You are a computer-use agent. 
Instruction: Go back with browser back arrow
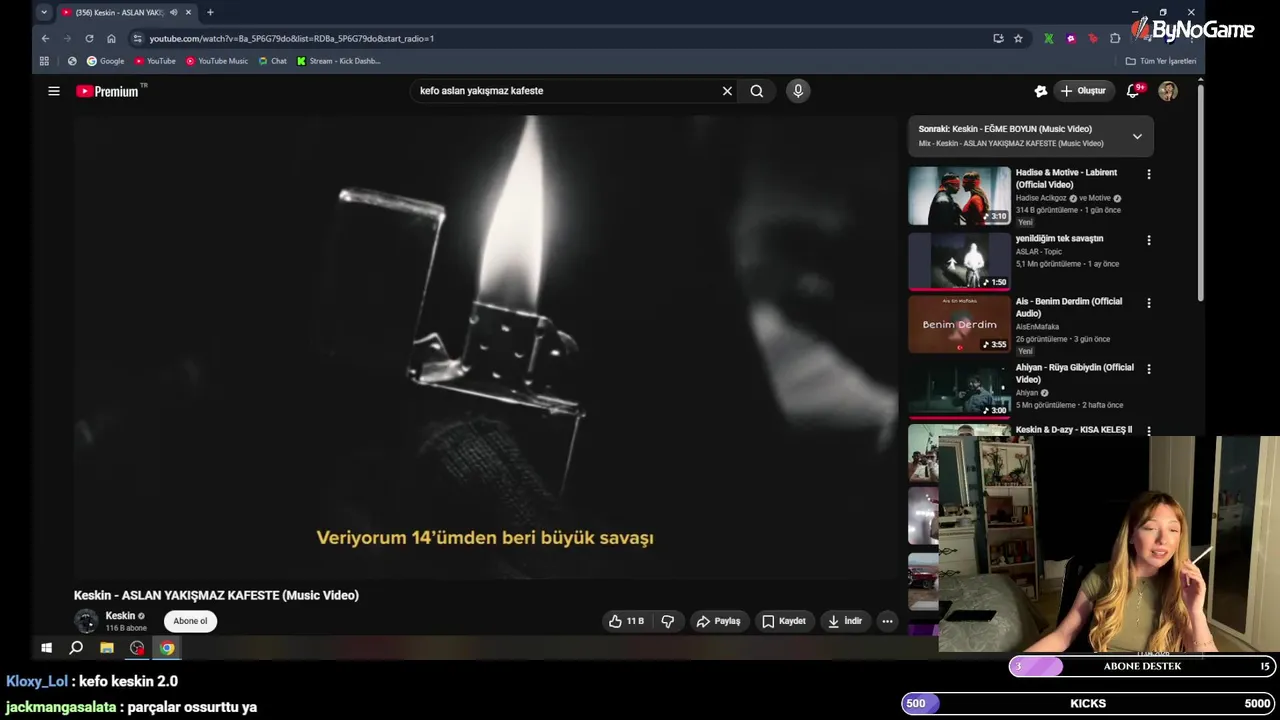tap(45, 38)
